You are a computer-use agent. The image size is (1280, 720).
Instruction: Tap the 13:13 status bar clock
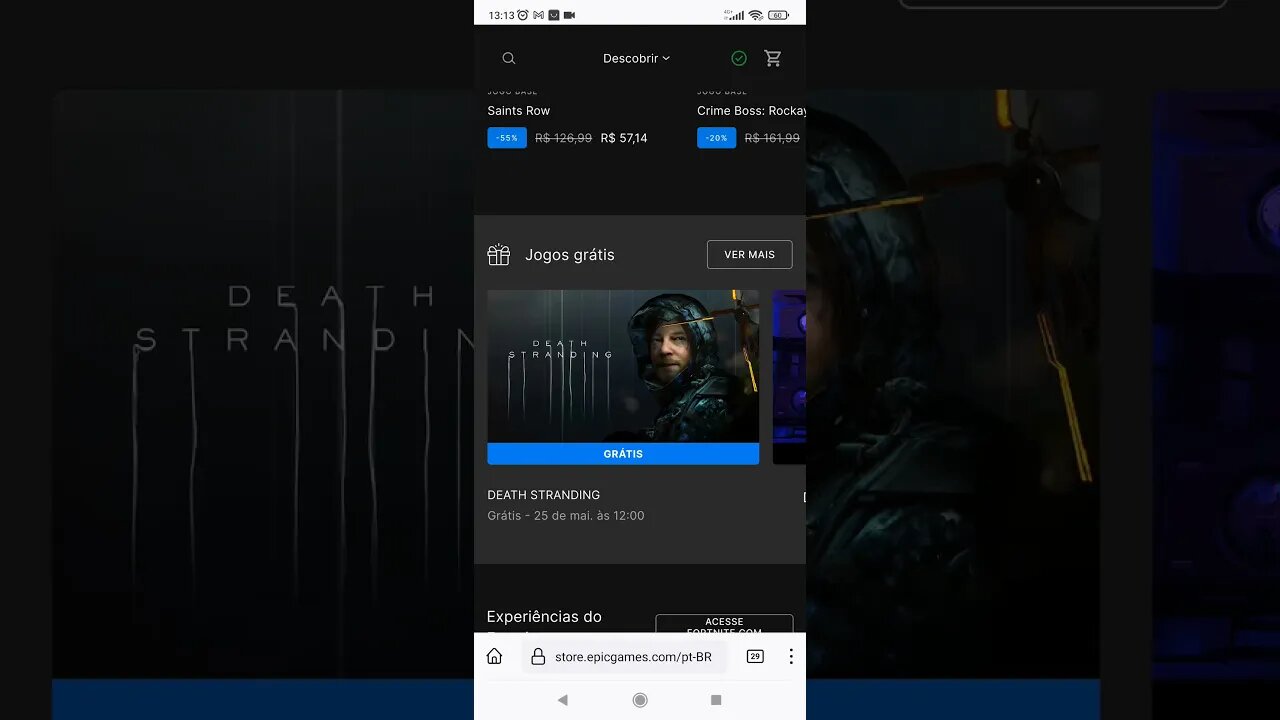coord(501,15)
